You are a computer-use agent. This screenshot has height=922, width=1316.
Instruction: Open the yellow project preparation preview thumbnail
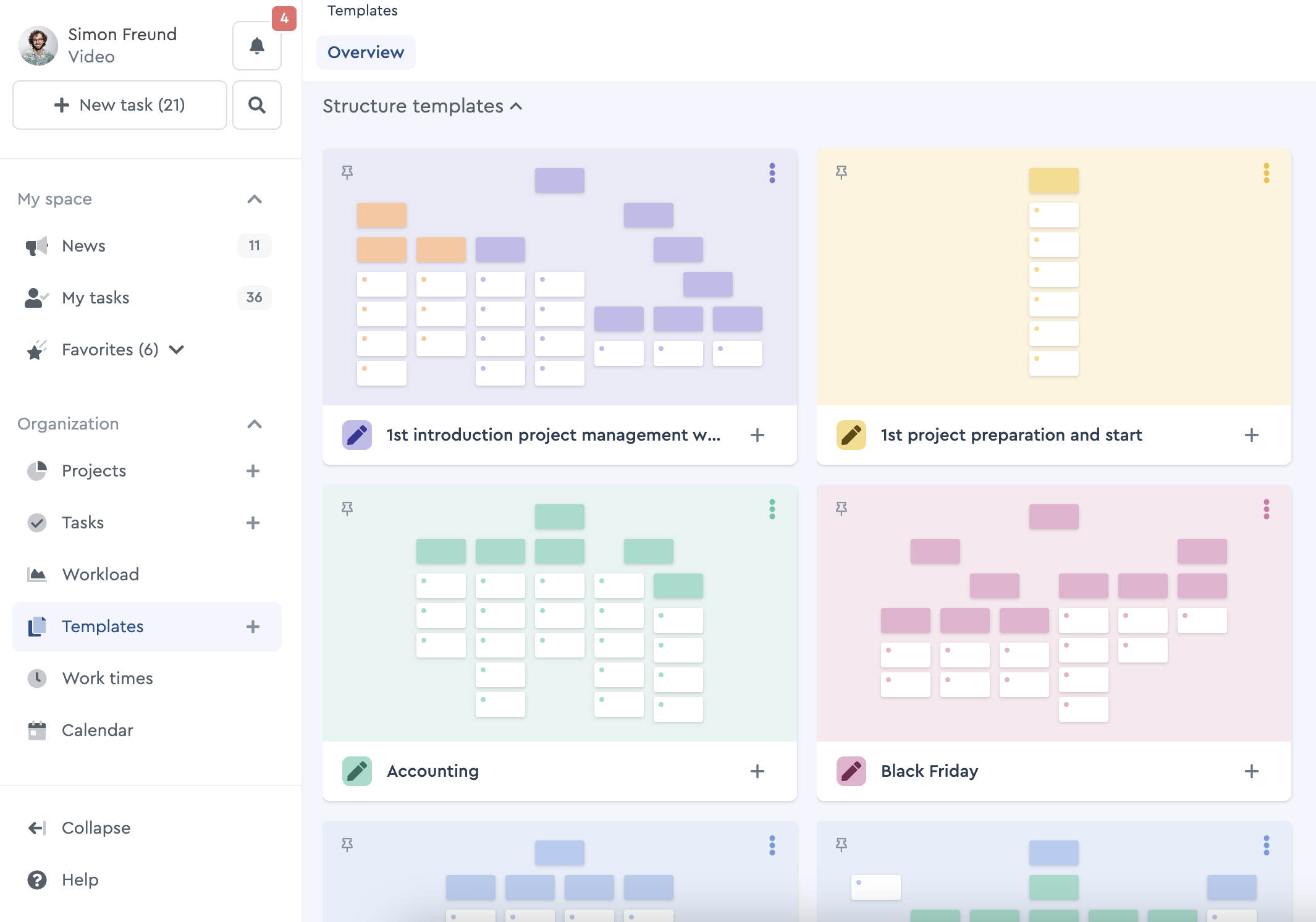(x=1054, y=277)
